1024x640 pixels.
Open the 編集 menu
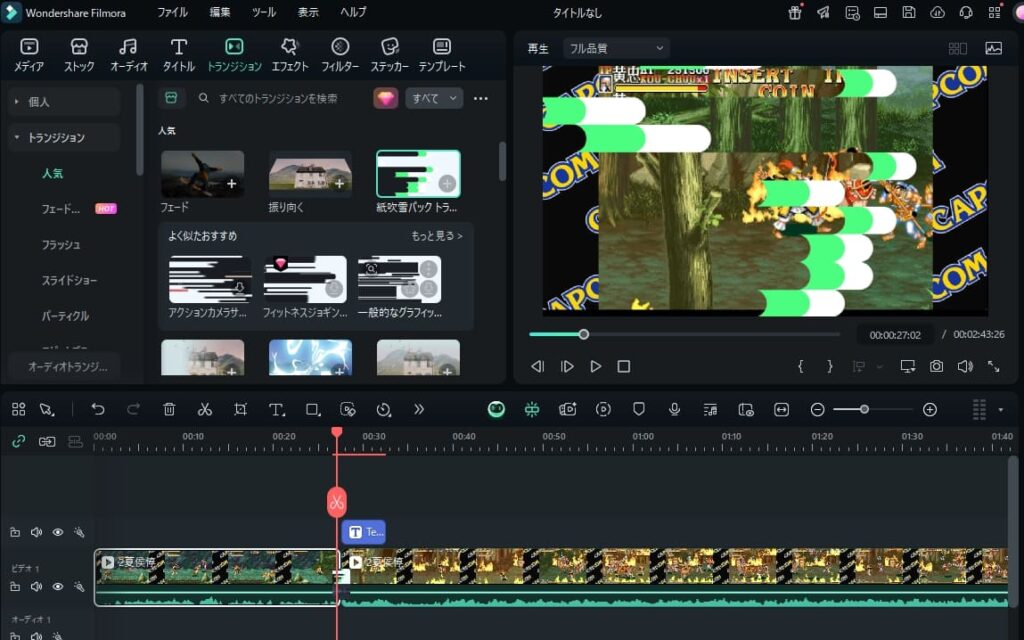click(220, 12)
